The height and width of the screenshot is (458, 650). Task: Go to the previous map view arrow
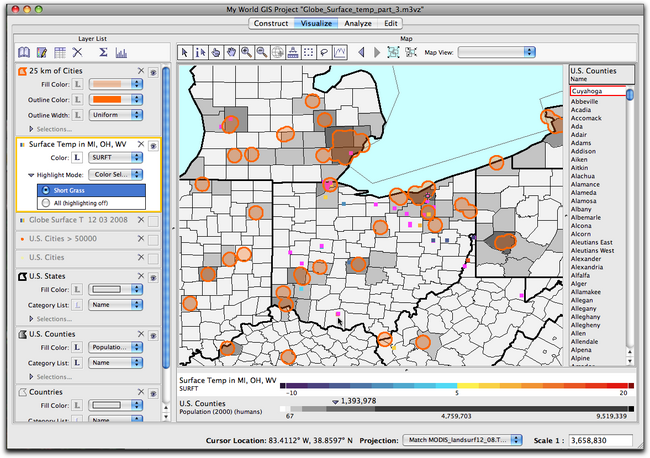point(363,52)
